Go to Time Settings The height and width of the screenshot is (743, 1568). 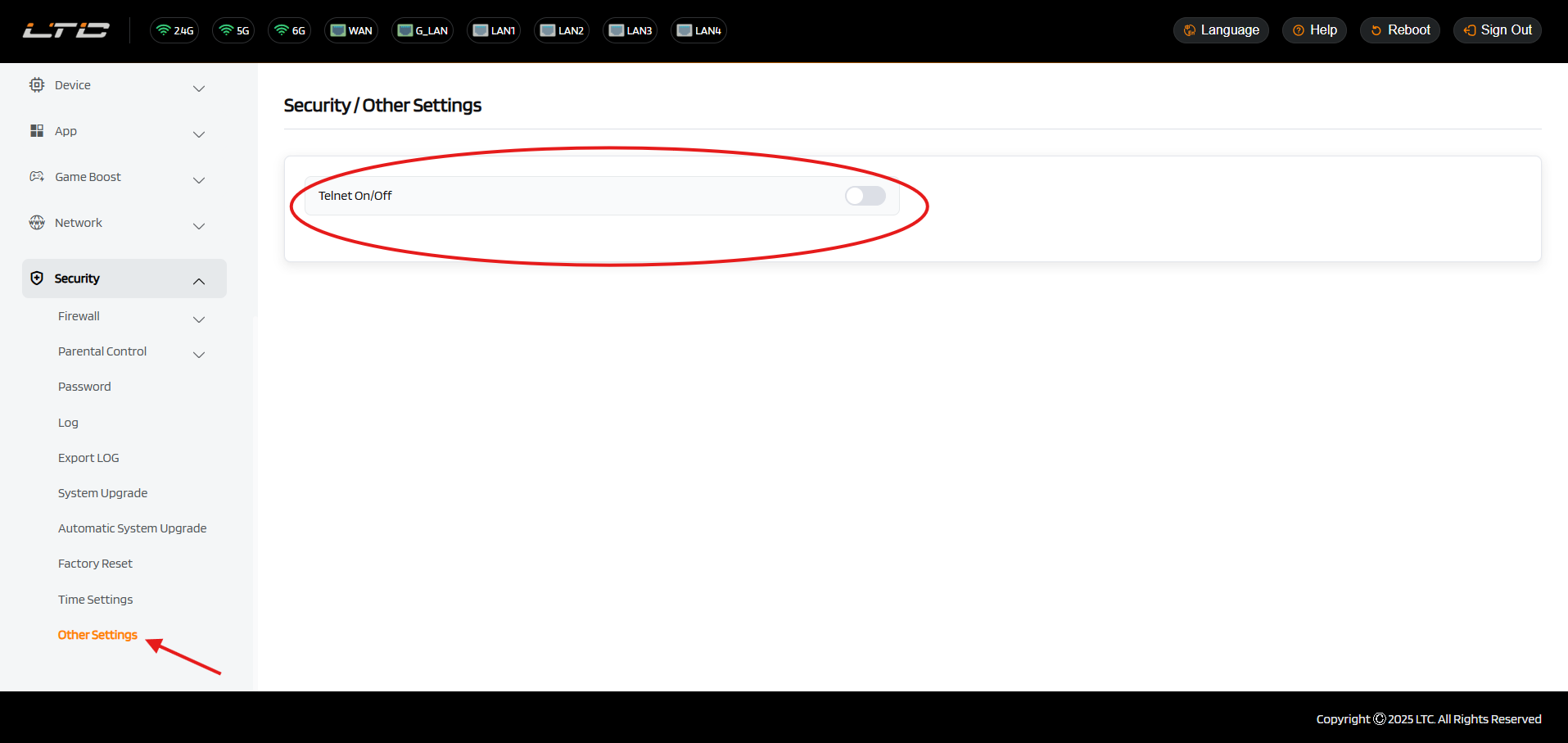point(95,600)
